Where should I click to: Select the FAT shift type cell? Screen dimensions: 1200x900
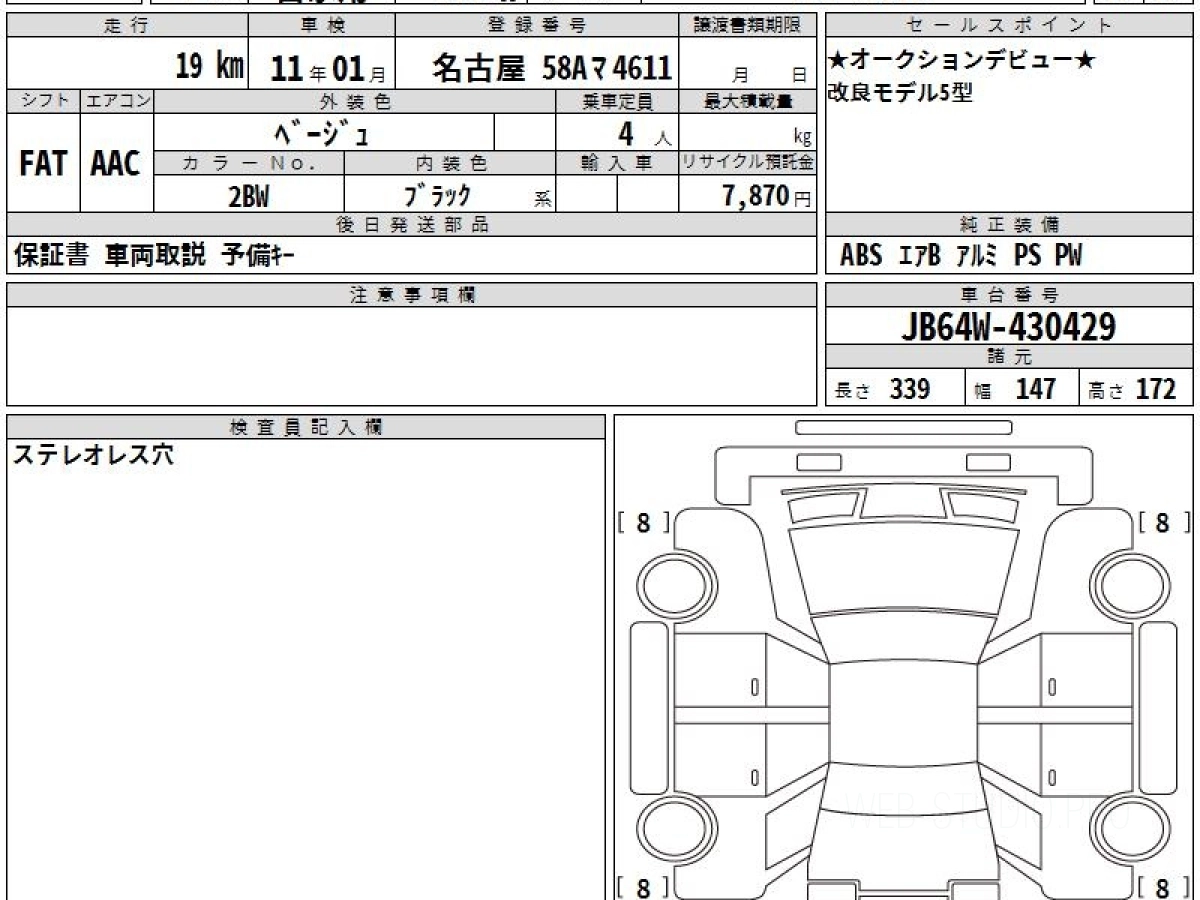coord(43,164)
